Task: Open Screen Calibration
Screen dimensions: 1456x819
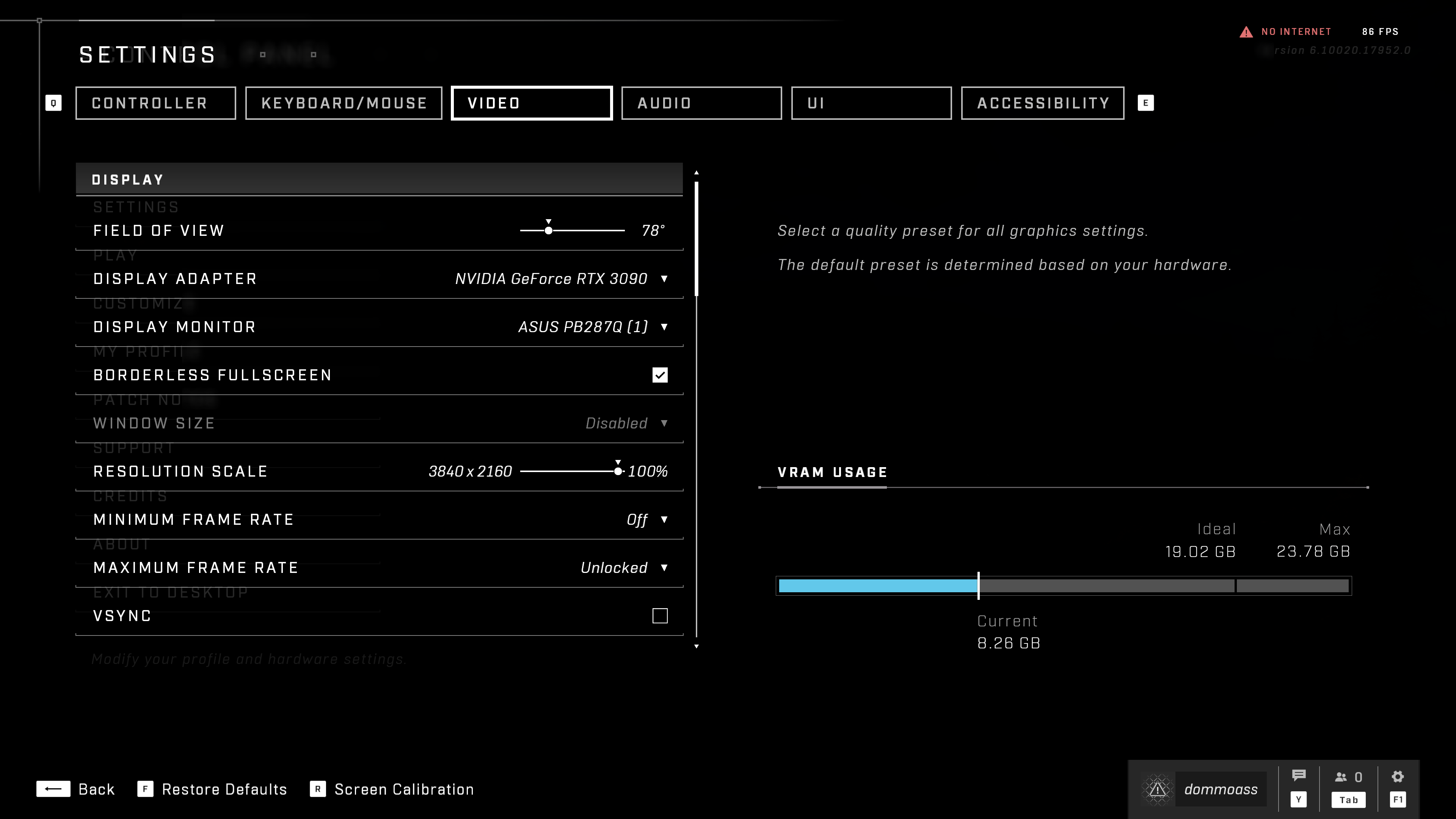Action: 403,789
